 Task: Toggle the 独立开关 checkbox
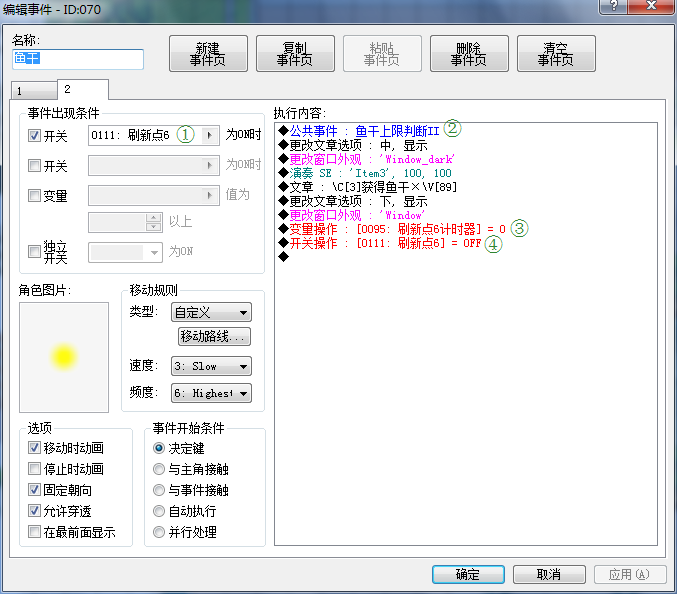tap(35, 246)
